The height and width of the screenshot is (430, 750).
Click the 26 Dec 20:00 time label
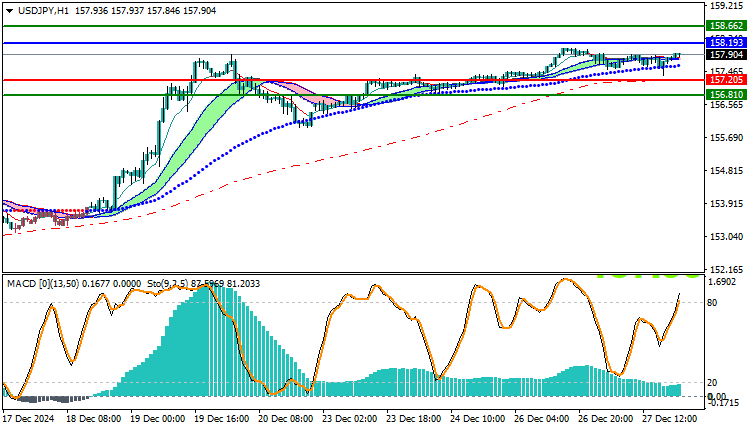(x=606, y=419)
